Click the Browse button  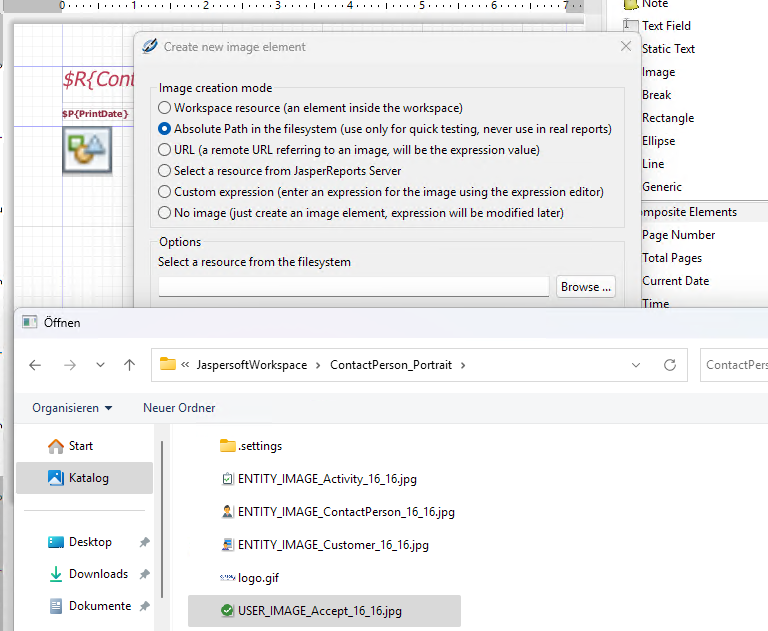[585, 287]
